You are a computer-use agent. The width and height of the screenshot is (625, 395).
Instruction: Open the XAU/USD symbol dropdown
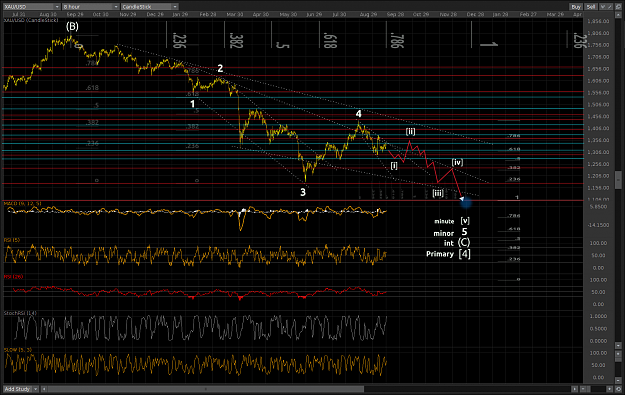coord(31,6)
